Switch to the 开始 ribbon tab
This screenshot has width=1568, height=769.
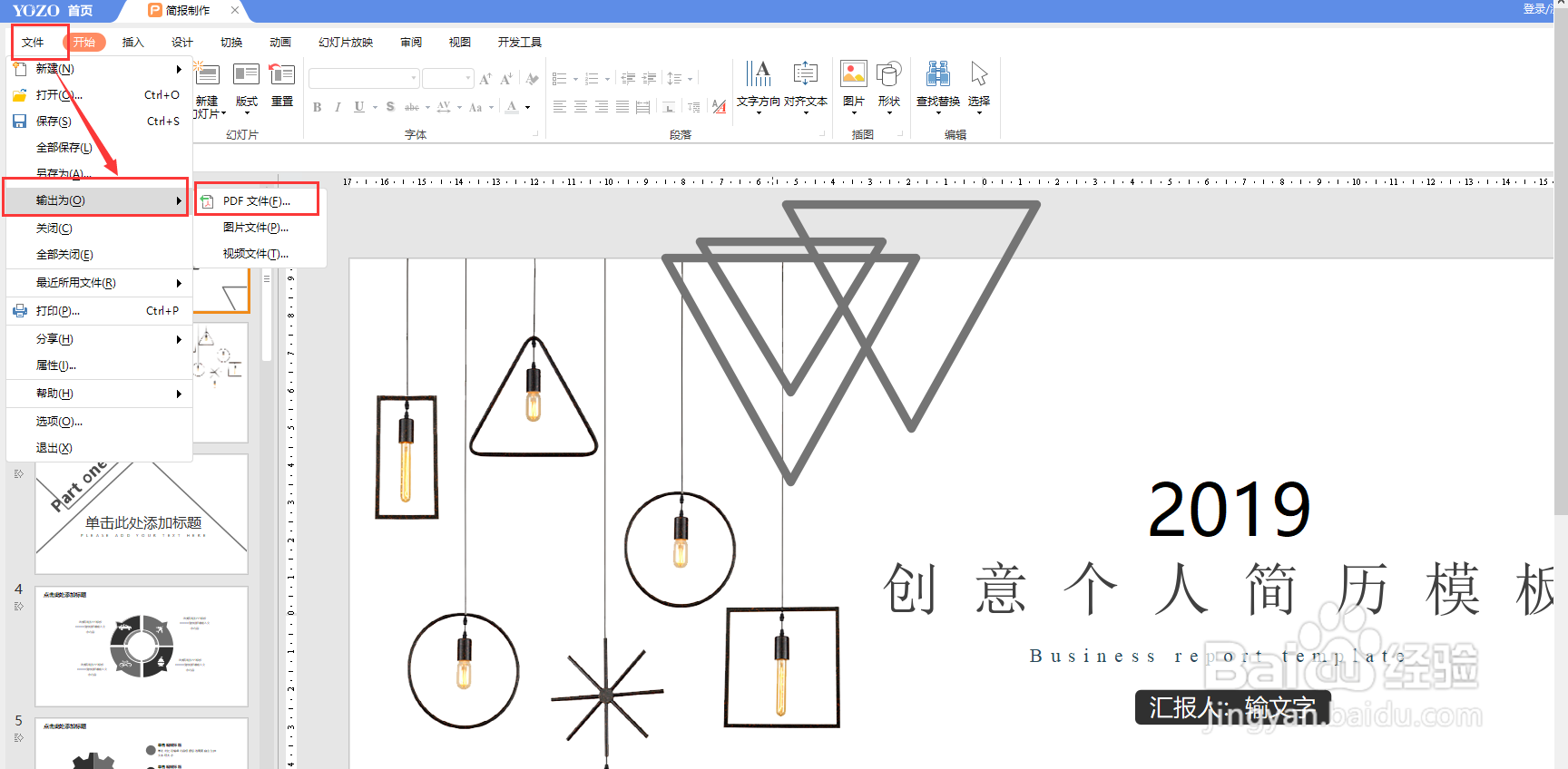coord(84,43)
